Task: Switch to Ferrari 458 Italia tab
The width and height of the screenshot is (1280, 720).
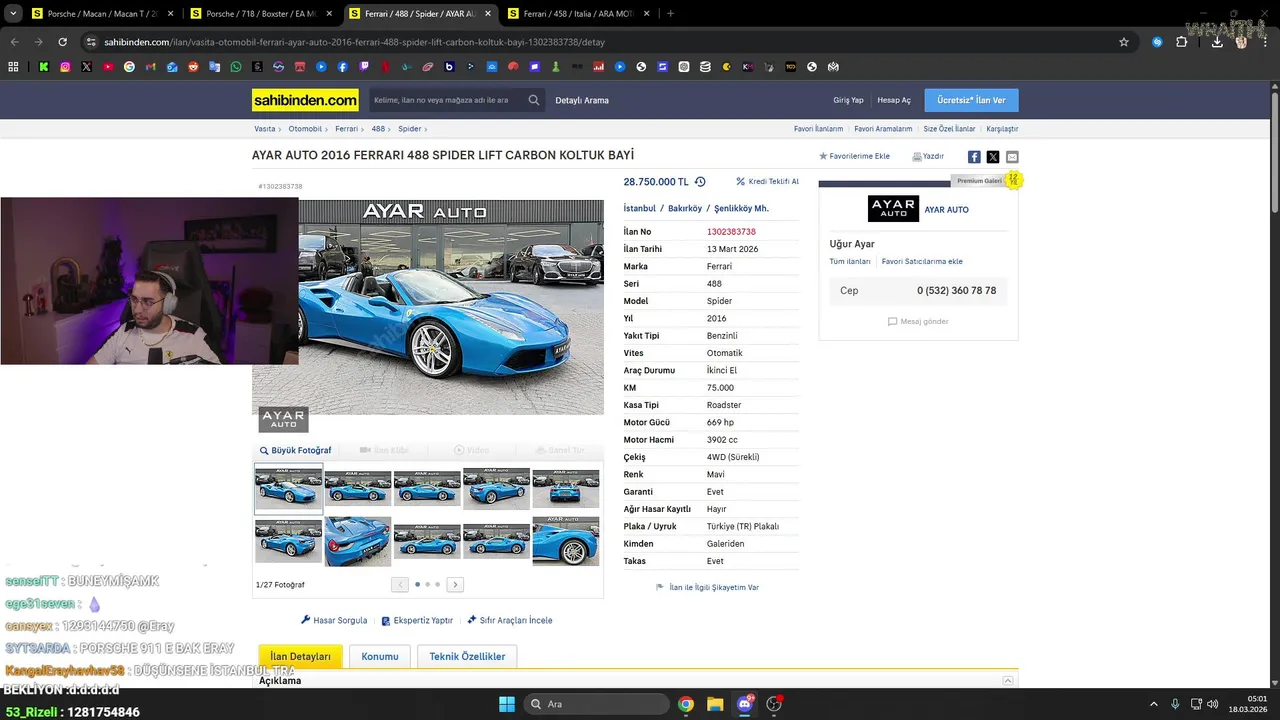Action: point(578,14)
